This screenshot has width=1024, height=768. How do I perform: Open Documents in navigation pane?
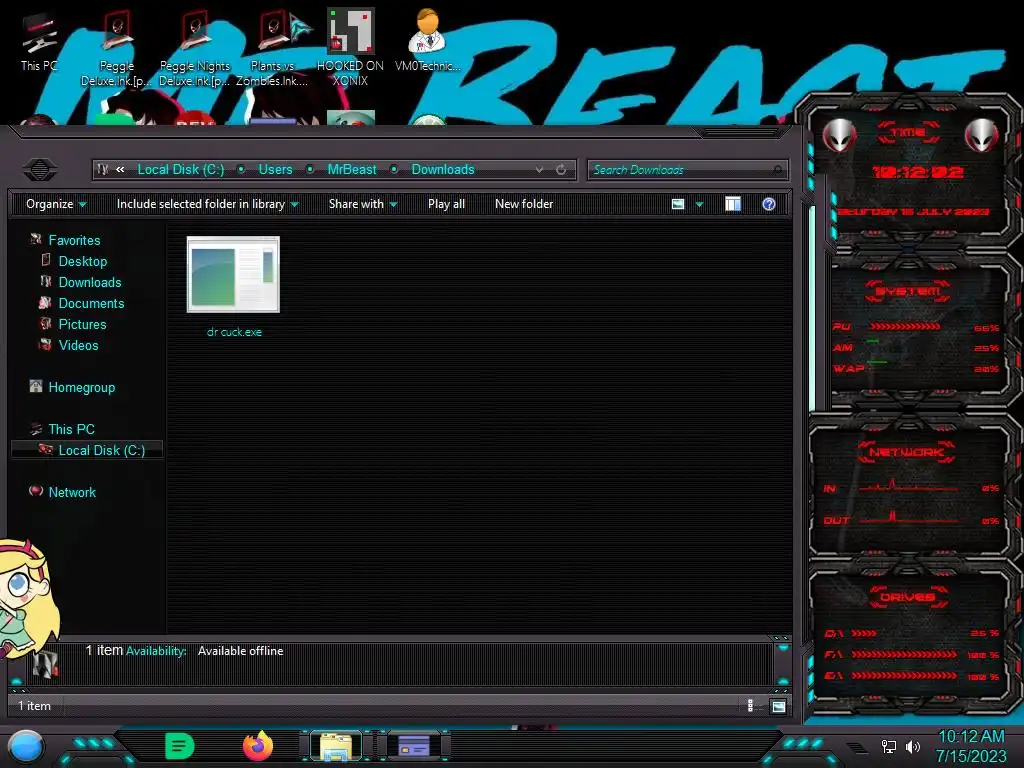pos(91,303)
